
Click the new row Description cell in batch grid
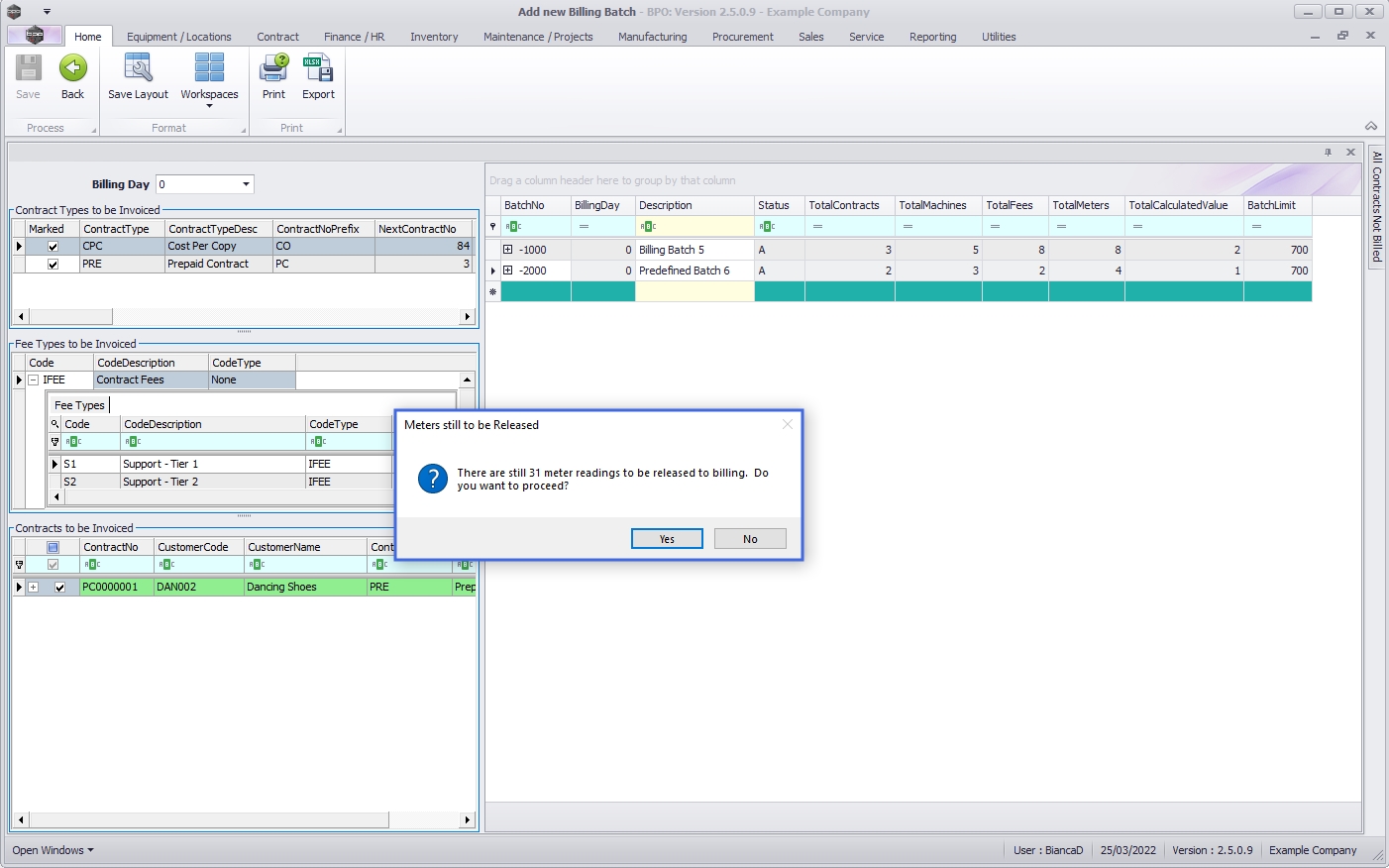coord(694,291)
